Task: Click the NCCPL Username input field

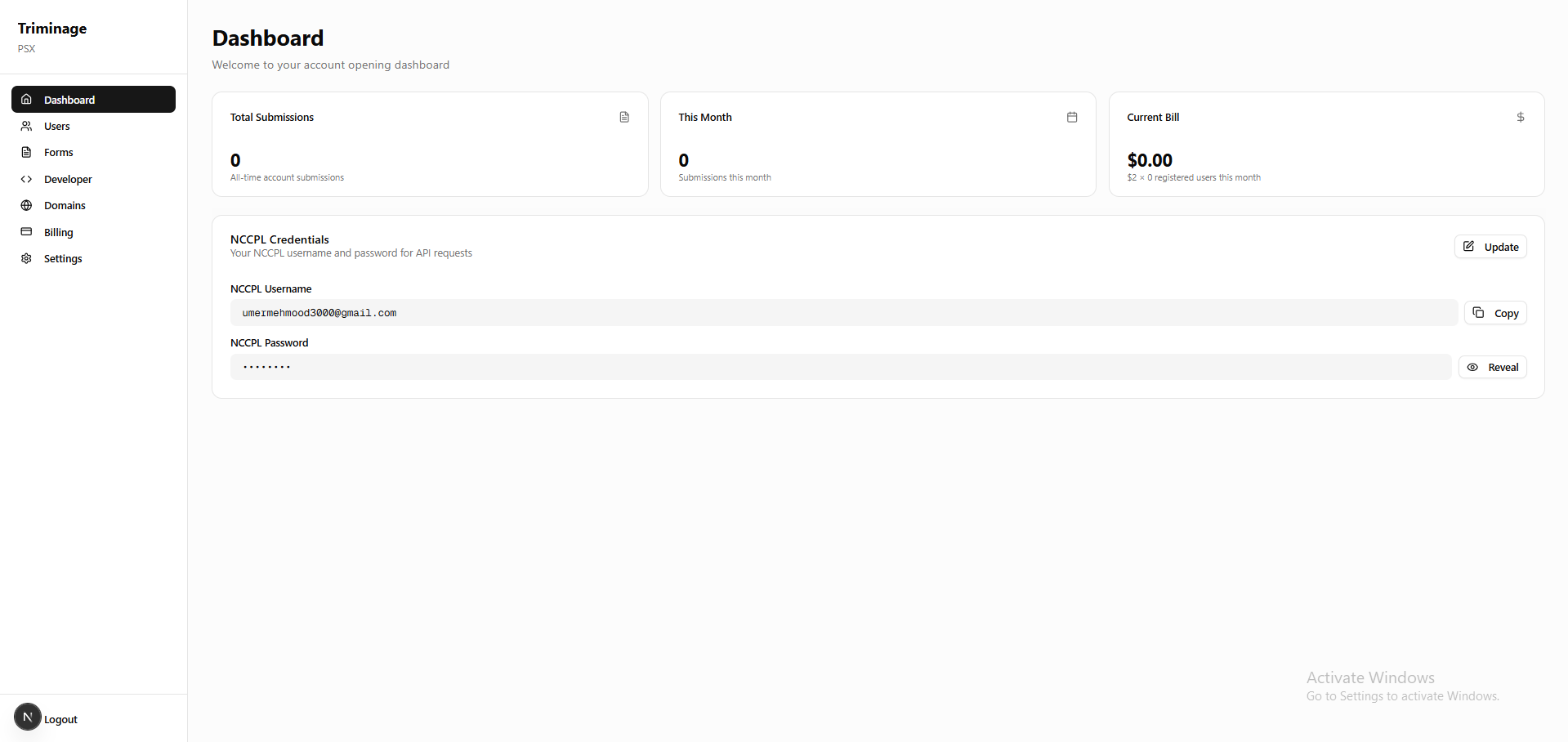Action: [x=842, y=312]
